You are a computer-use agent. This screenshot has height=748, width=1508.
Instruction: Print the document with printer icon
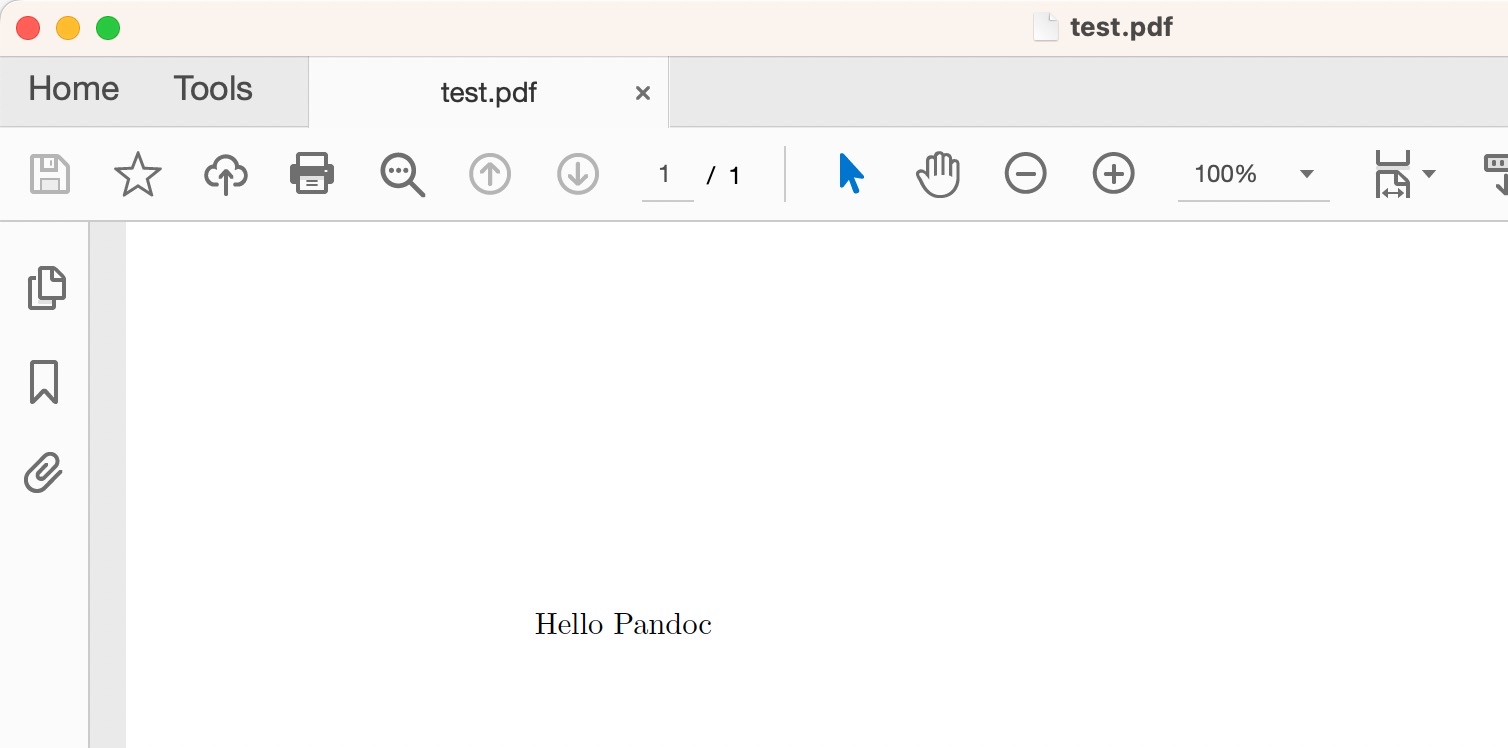(312, 175)
